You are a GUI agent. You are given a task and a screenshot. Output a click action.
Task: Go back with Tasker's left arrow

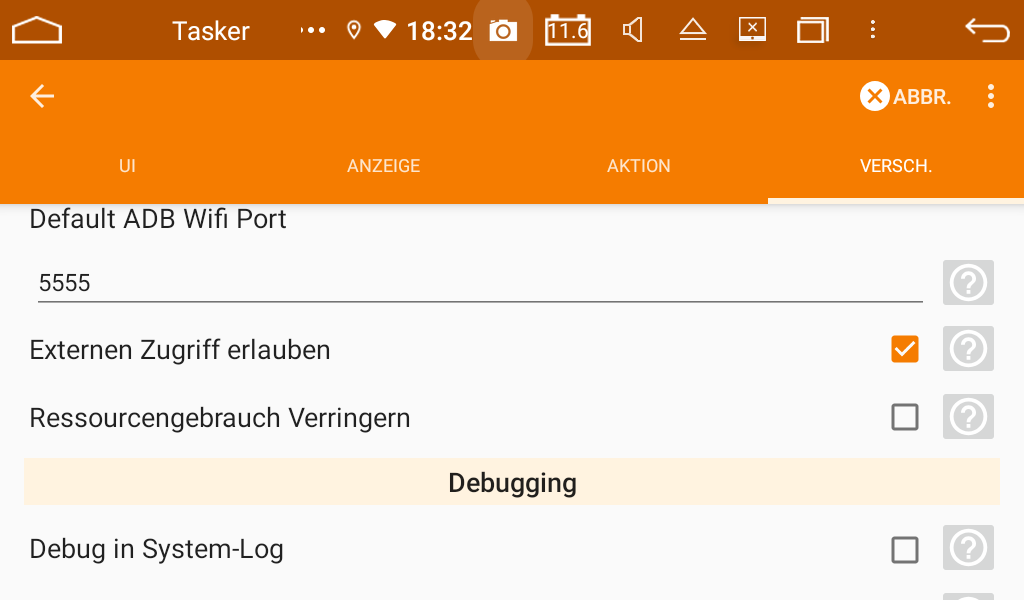point(42,96)
